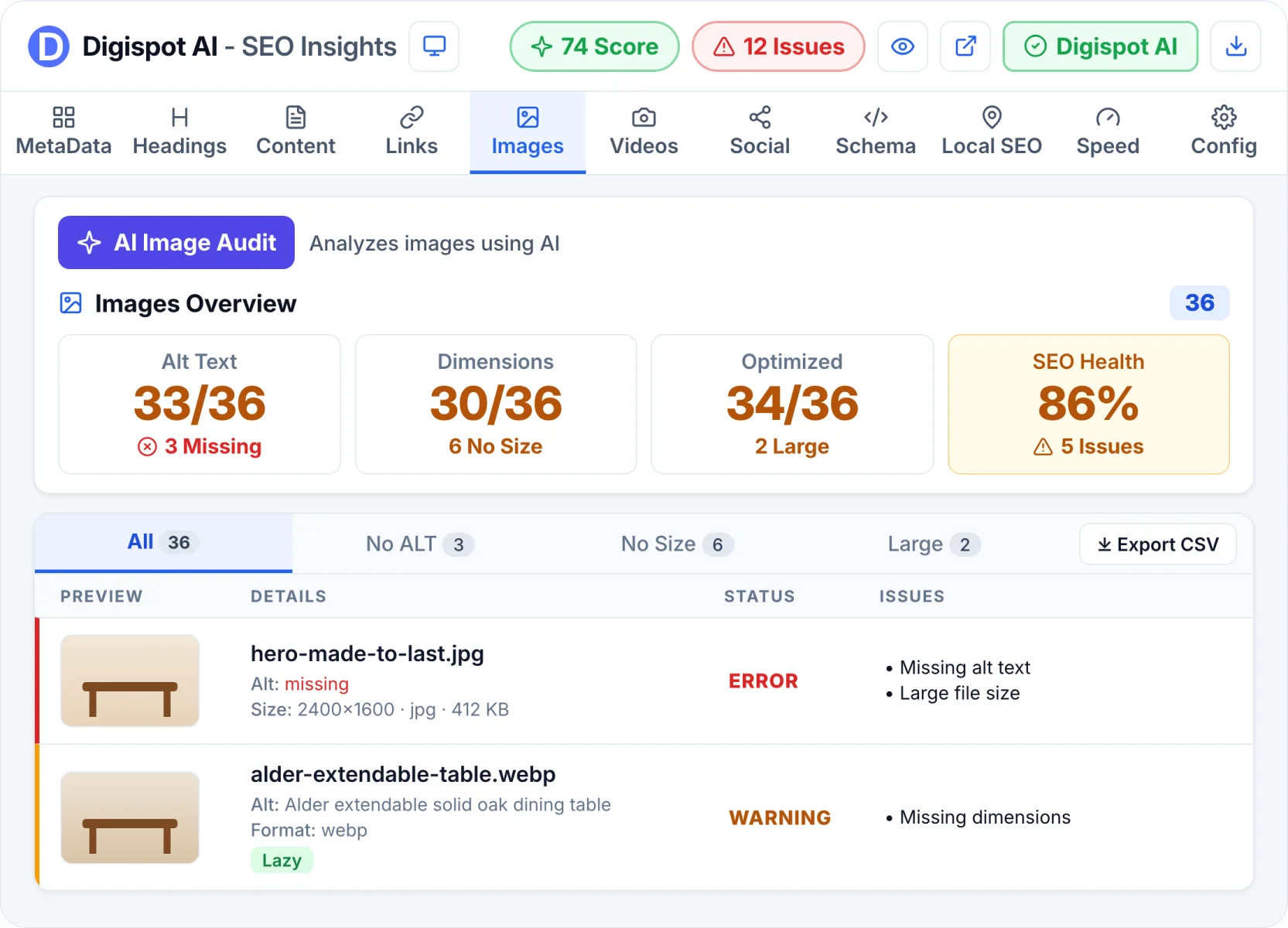Switch to the Links tab
Viewport: 1288px width, 928px height.
[412, 132]
